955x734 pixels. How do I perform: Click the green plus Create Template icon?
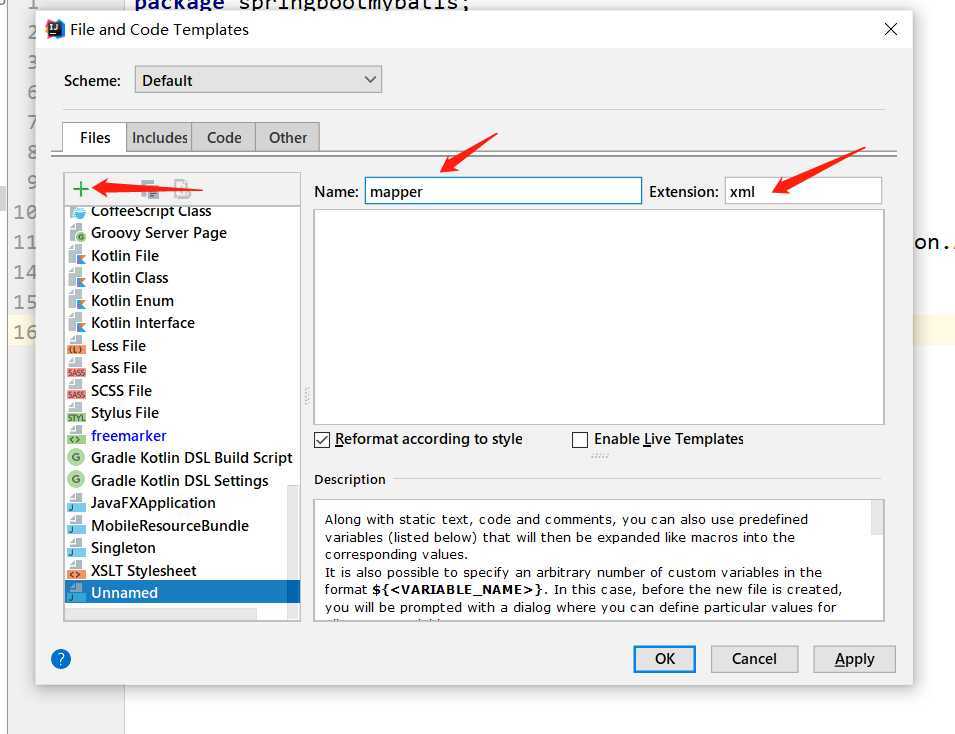pos(80,189)
